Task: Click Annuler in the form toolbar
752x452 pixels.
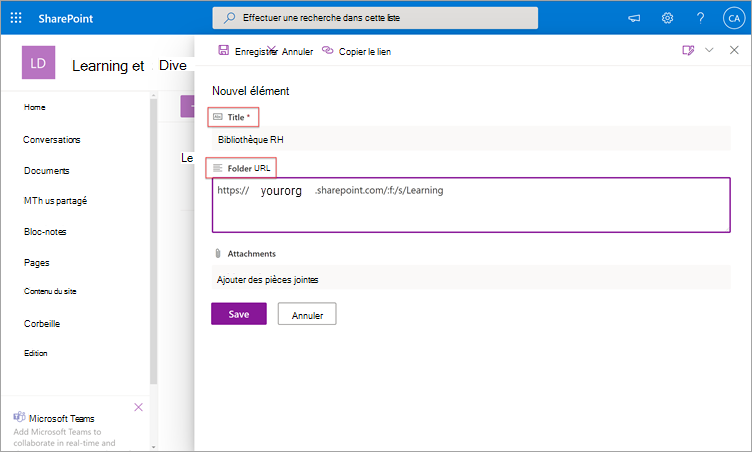Action: click(297, 52)
